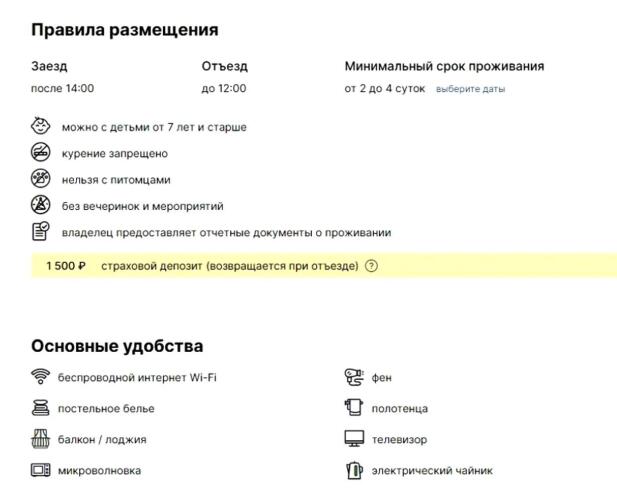
Task: Click the report documents icon
Action: click(x=41, y=231)
